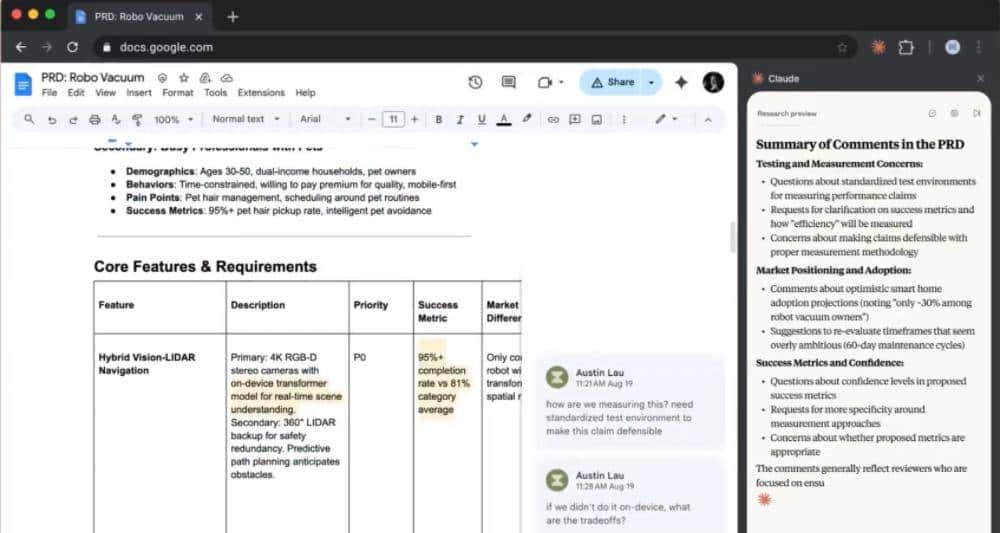Open version history clock icon
The height and width of the screenshot is (533, 1000).
(x=475, y=82)
